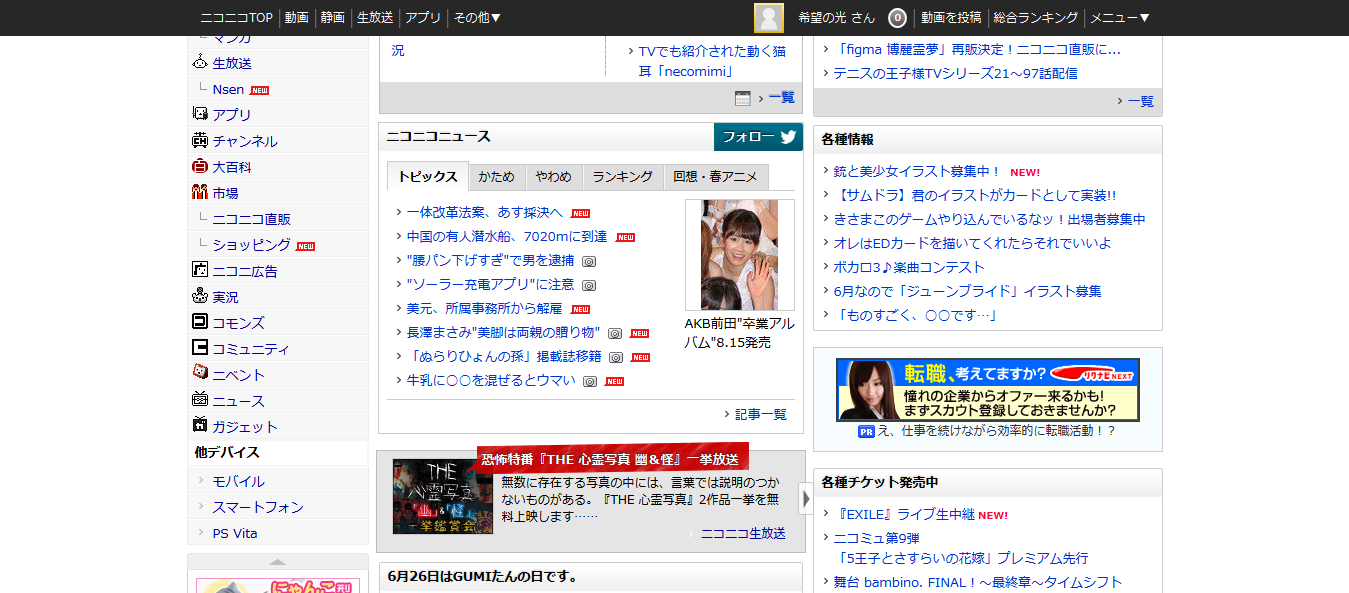Click the コミュニティ sidebar icon
Viewport: 1349px width, 593px height.
[x=200, y=348]
